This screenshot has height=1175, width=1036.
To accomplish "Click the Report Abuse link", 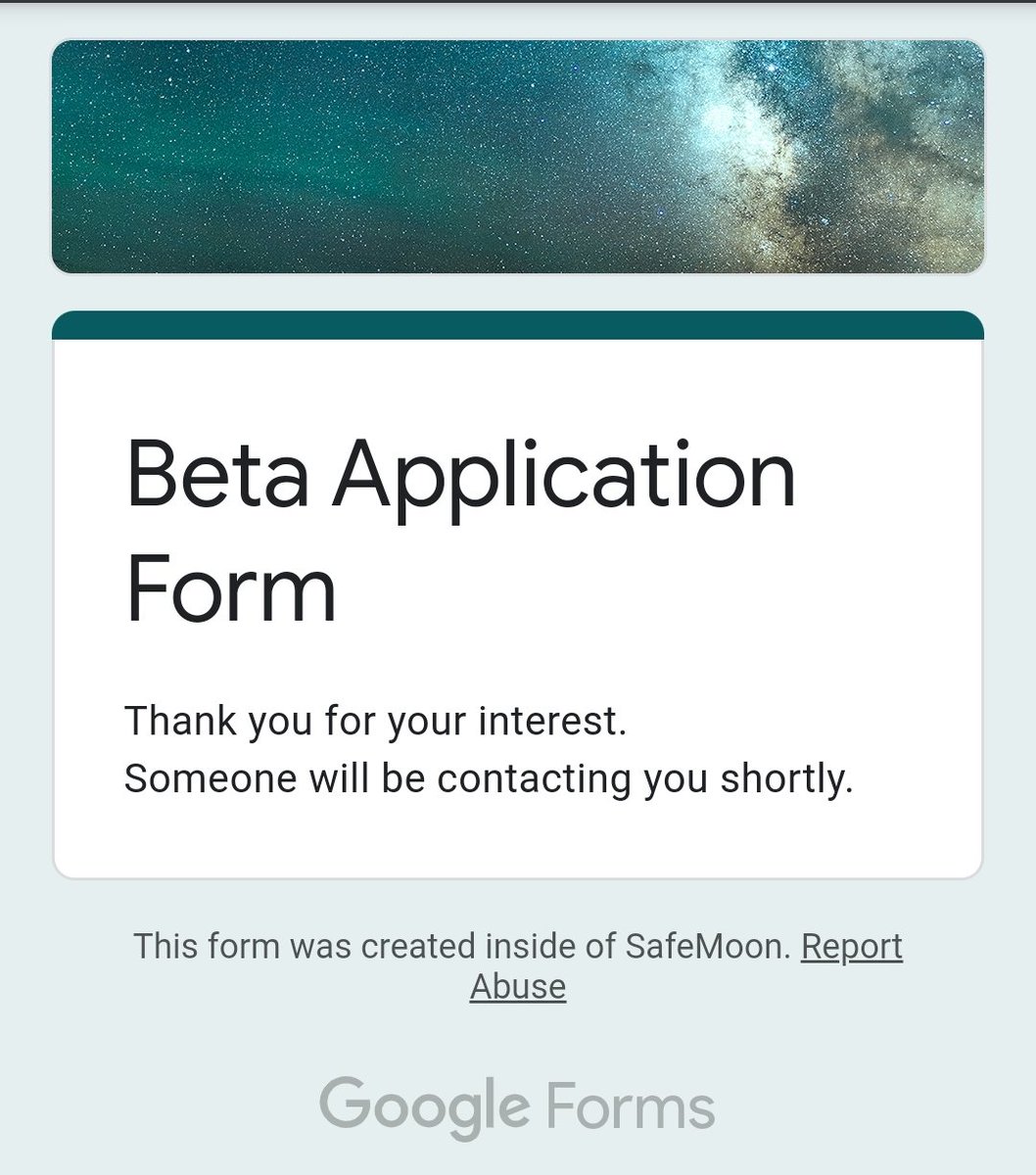I will (x=851, y=947).
